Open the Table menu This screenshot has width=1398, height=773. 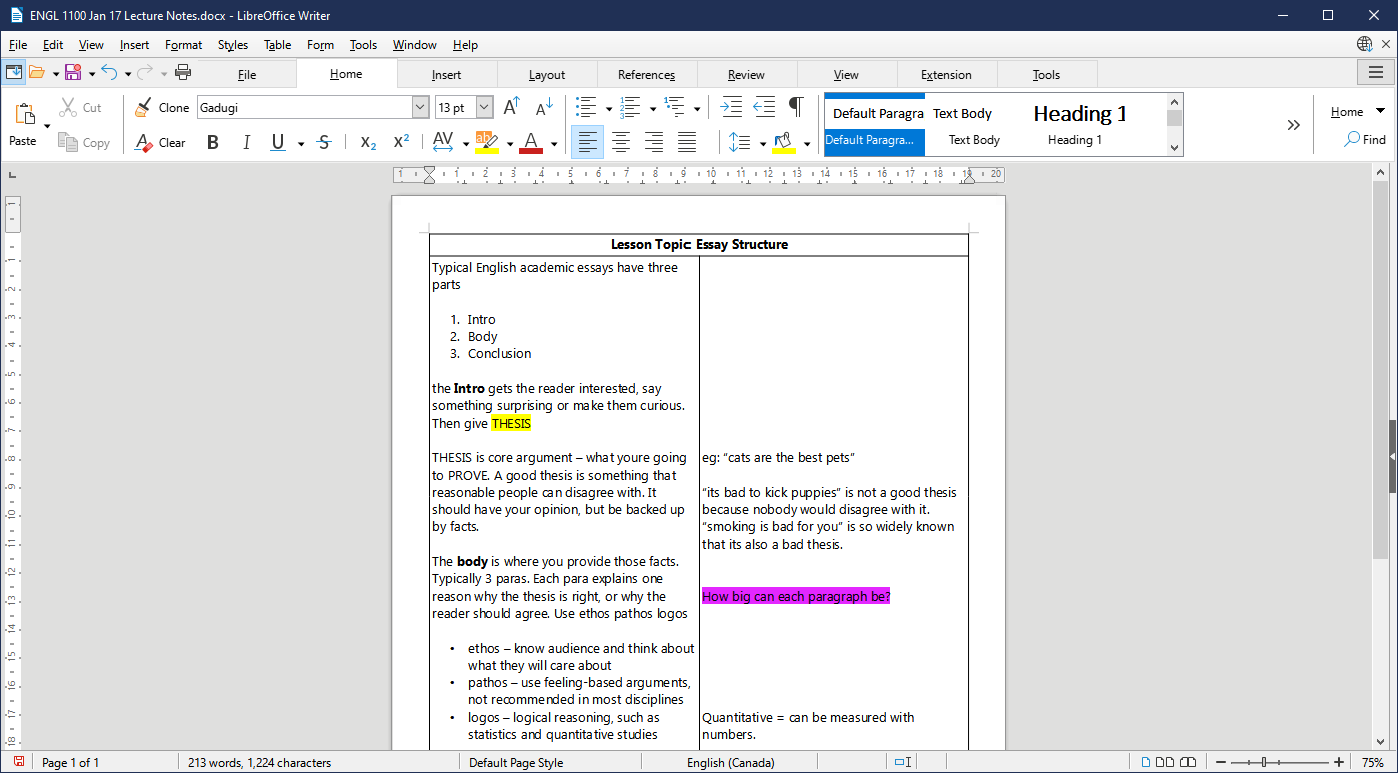tap(277, 44)
